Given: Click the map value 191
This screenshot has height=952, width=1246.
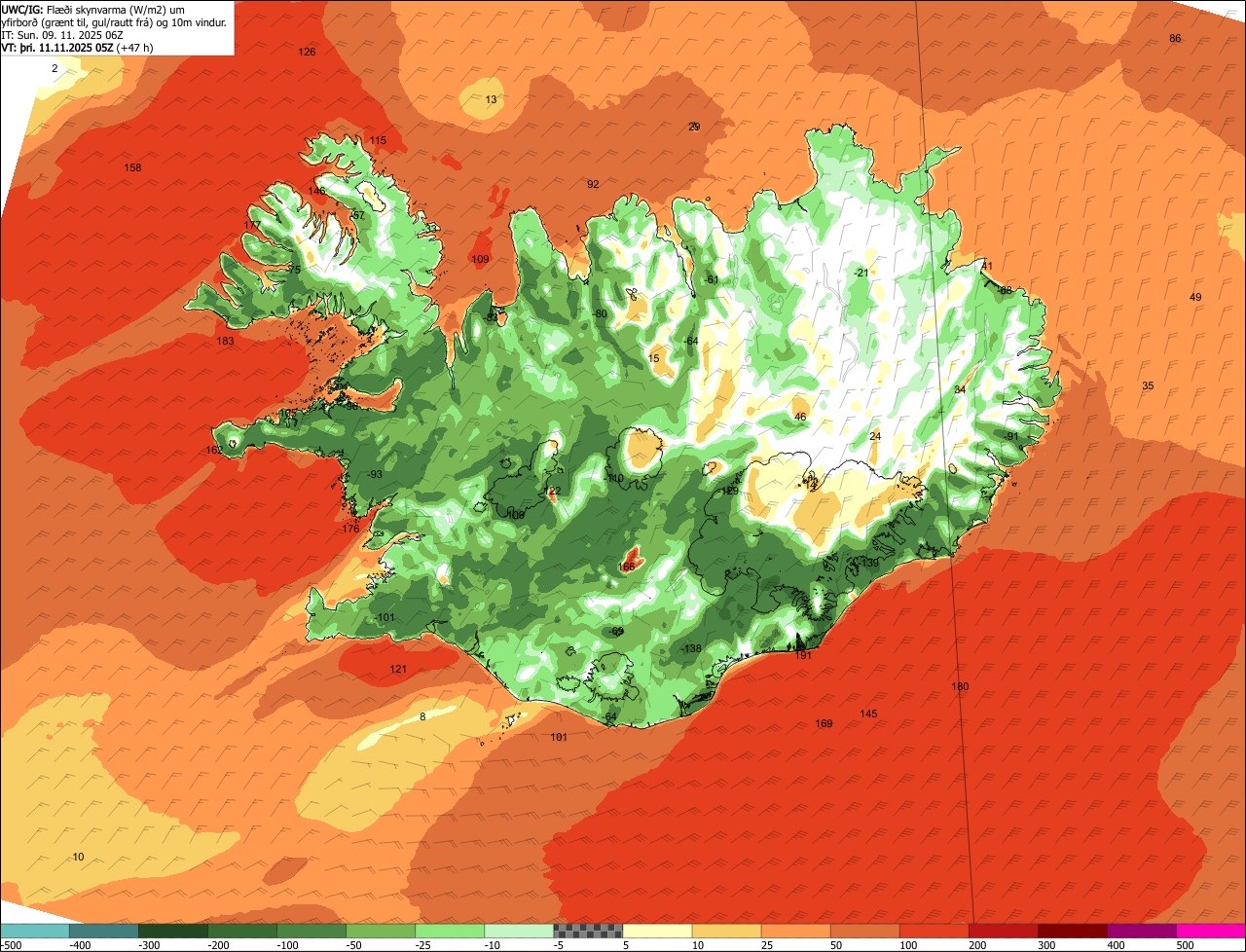Looking at the screenshot, I should pos(803,655).
